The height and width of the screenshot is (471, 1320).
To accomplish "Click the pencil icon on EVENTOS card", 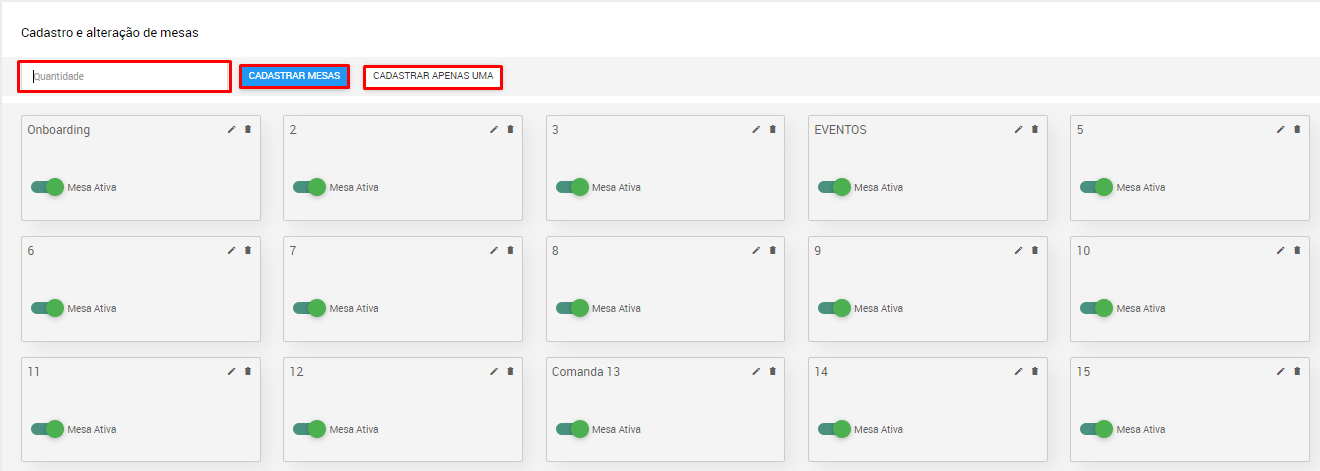I will (x=1018, y=129).
